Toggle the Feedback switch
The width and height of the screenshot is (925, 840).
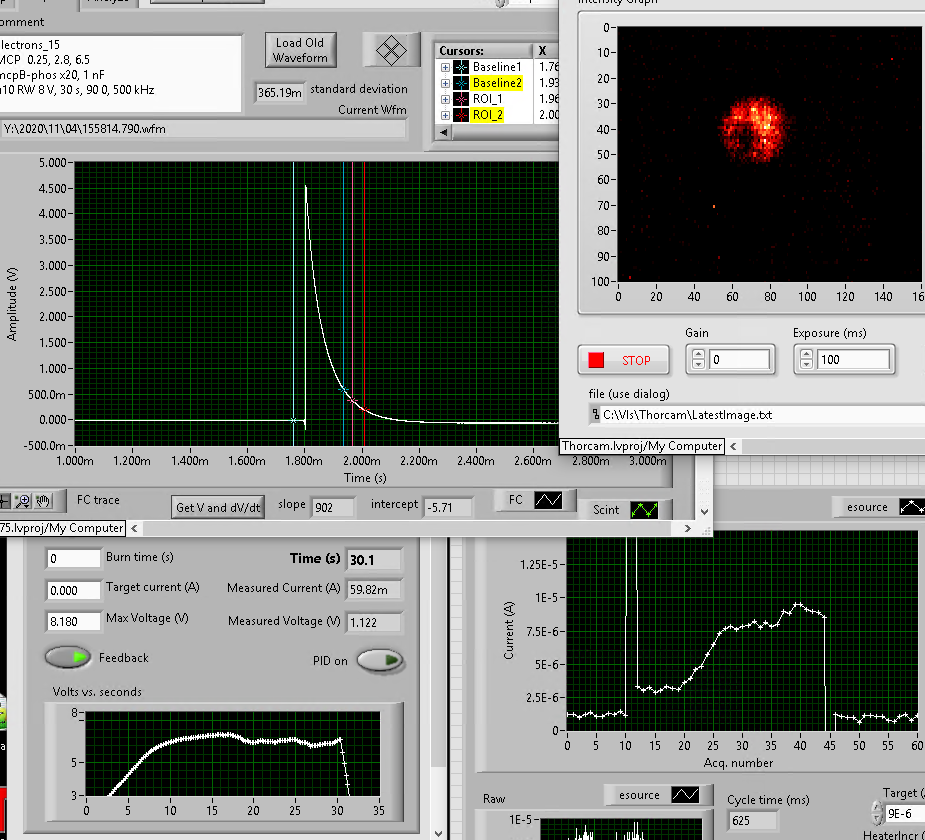pyautogui.click(x=68, y=657)
